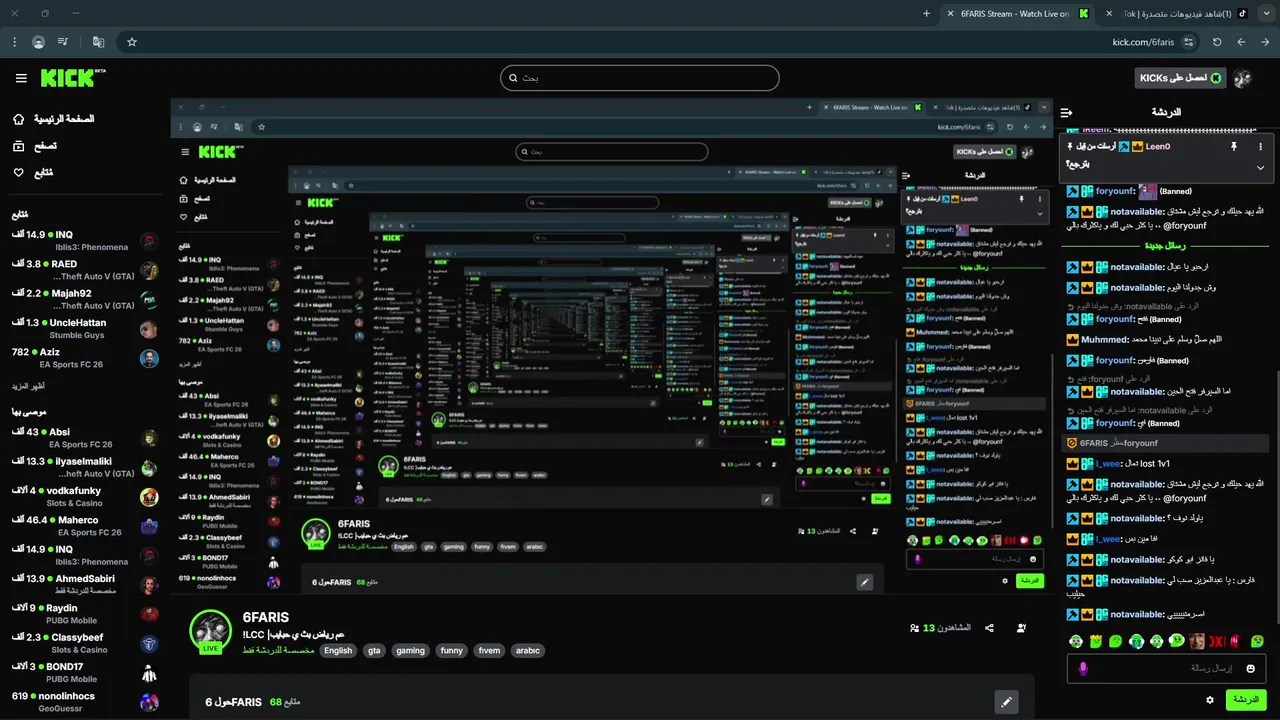Bookmark the page with the star icon
1280x720 pixels.
point(131,42)
